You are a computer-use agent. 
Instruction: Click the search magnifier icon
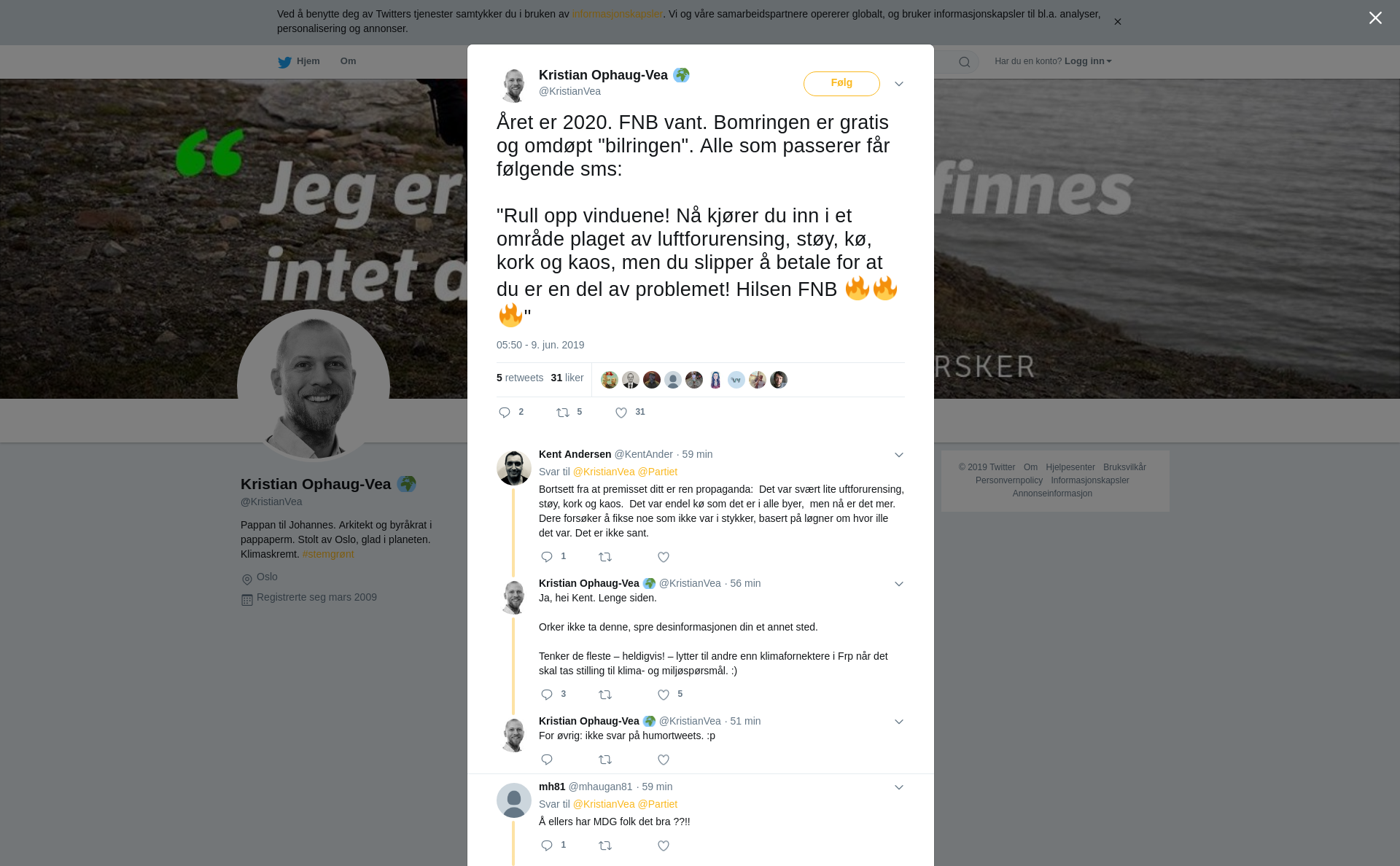click(965, 62)
